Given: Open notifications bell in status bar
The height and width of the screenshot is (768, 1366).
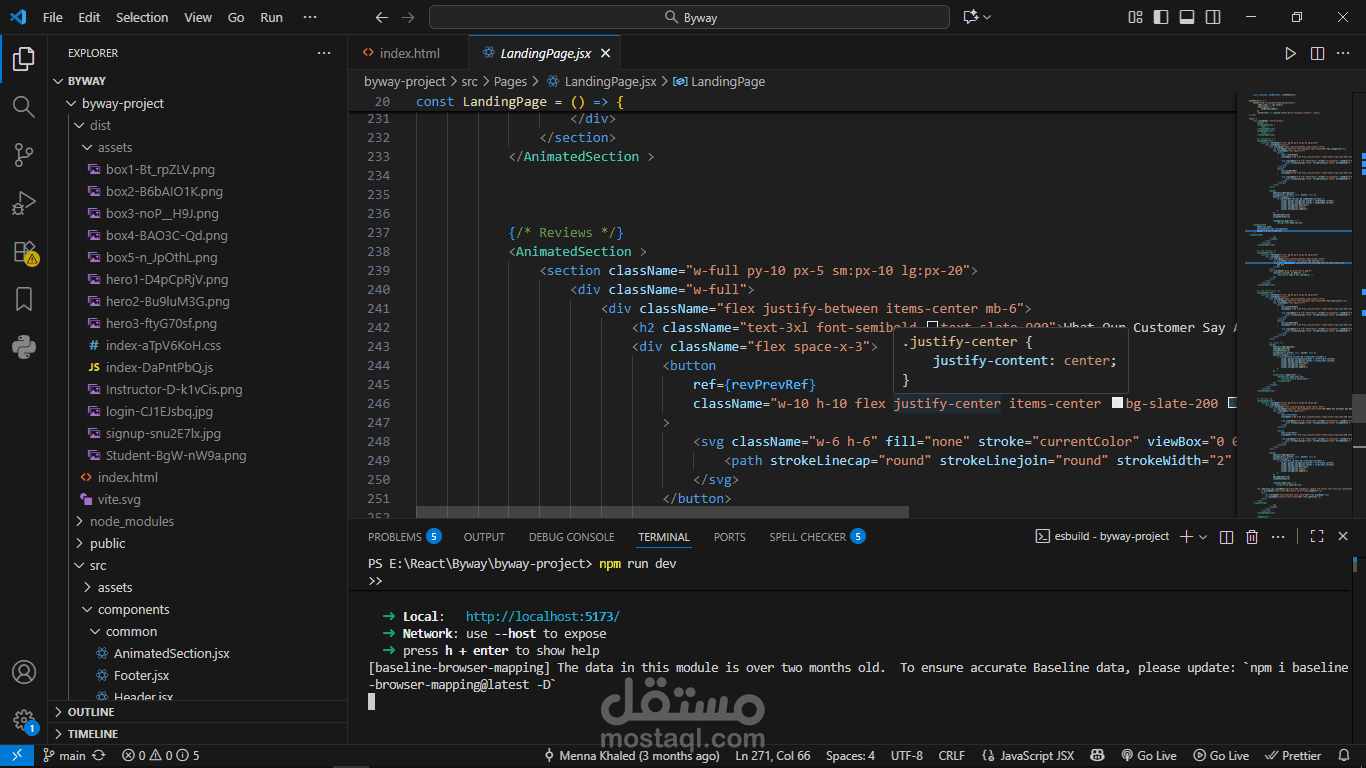Looking at the screenshot, I should click(1344, 756).
